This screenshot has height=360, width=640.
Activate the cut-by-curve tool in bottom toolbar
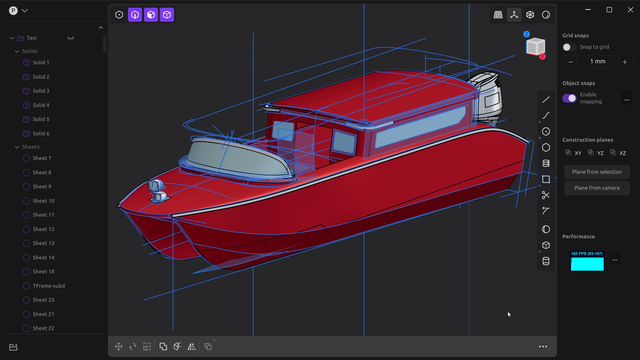click(177, 347)
